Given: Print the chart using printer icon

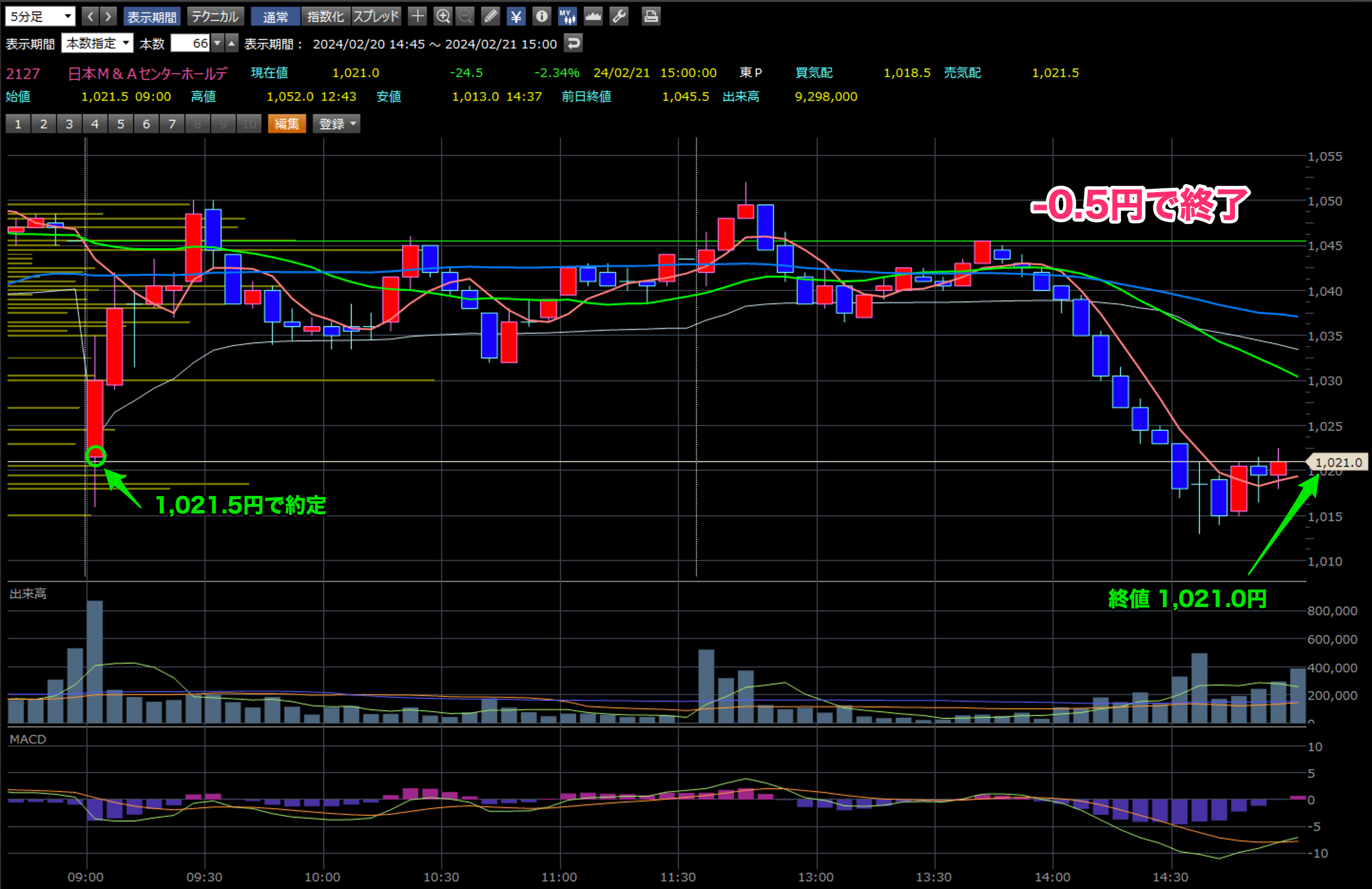Looking at the screenshot, I should [x=651, y=16].
